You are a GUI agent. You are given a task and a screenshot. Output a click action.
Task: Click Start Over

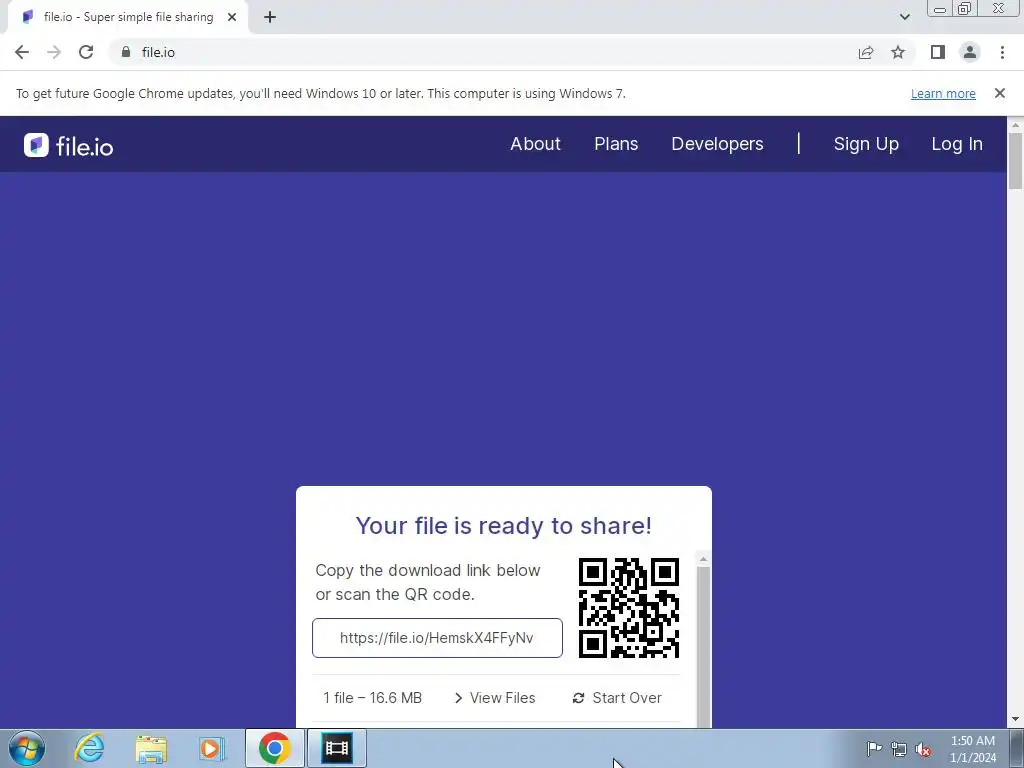[617, 698]
